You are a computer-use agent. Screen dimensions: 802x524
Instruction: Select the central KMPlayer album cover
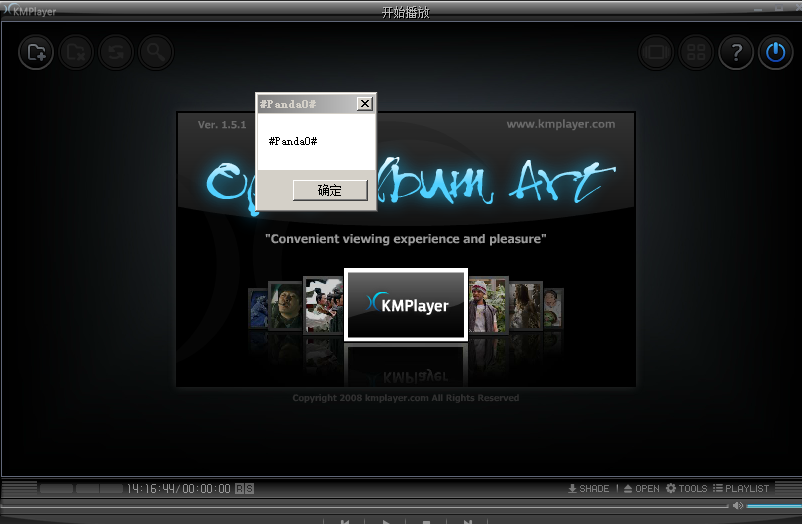coord(406,304)
